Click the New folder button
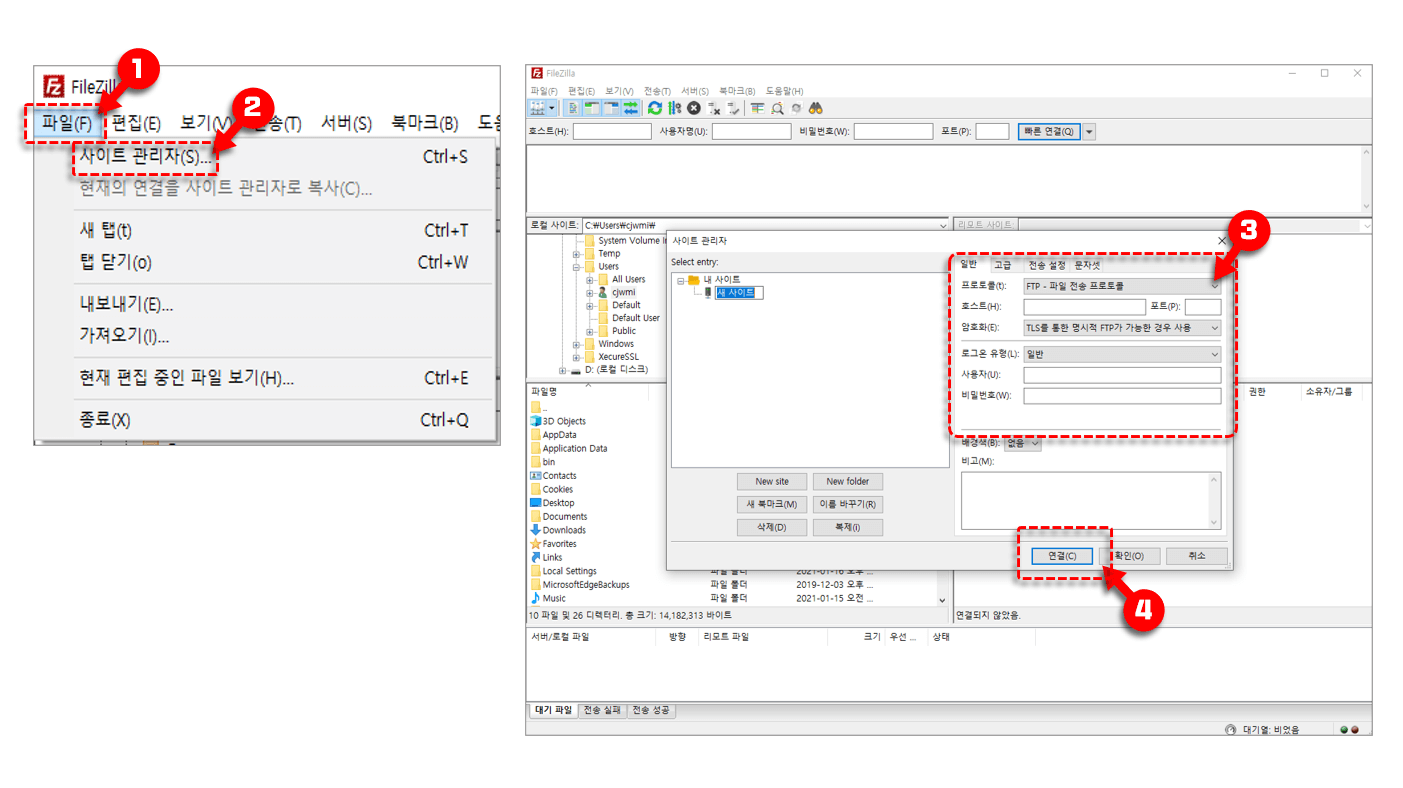The image size is (1403, 788). click(x=848, y=482)
